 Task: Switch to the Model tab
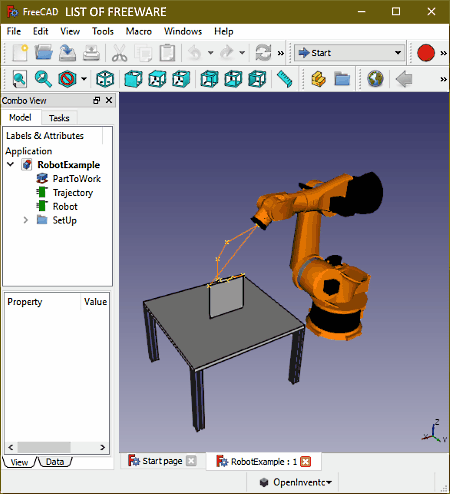pyautogui.click(x=20, y=117)
